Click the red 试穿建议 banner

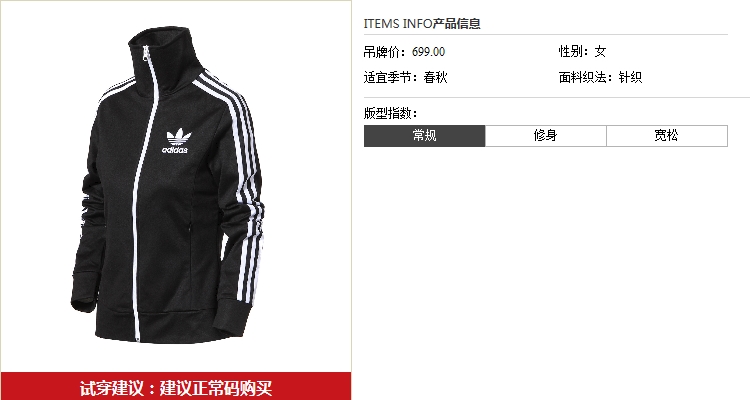(176, 387)
